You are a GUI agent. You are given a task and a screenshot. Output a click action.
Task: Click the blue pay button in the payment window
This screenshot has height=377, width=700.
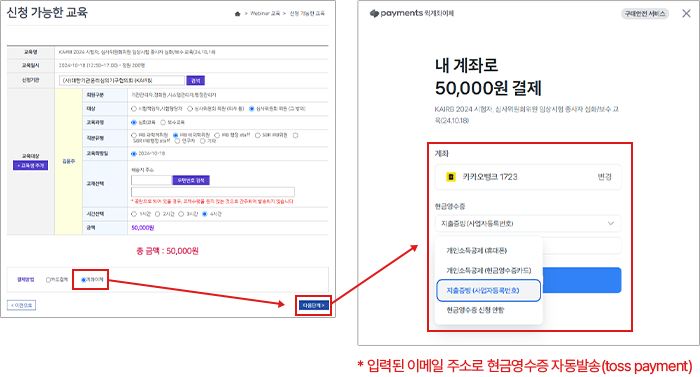581,280
